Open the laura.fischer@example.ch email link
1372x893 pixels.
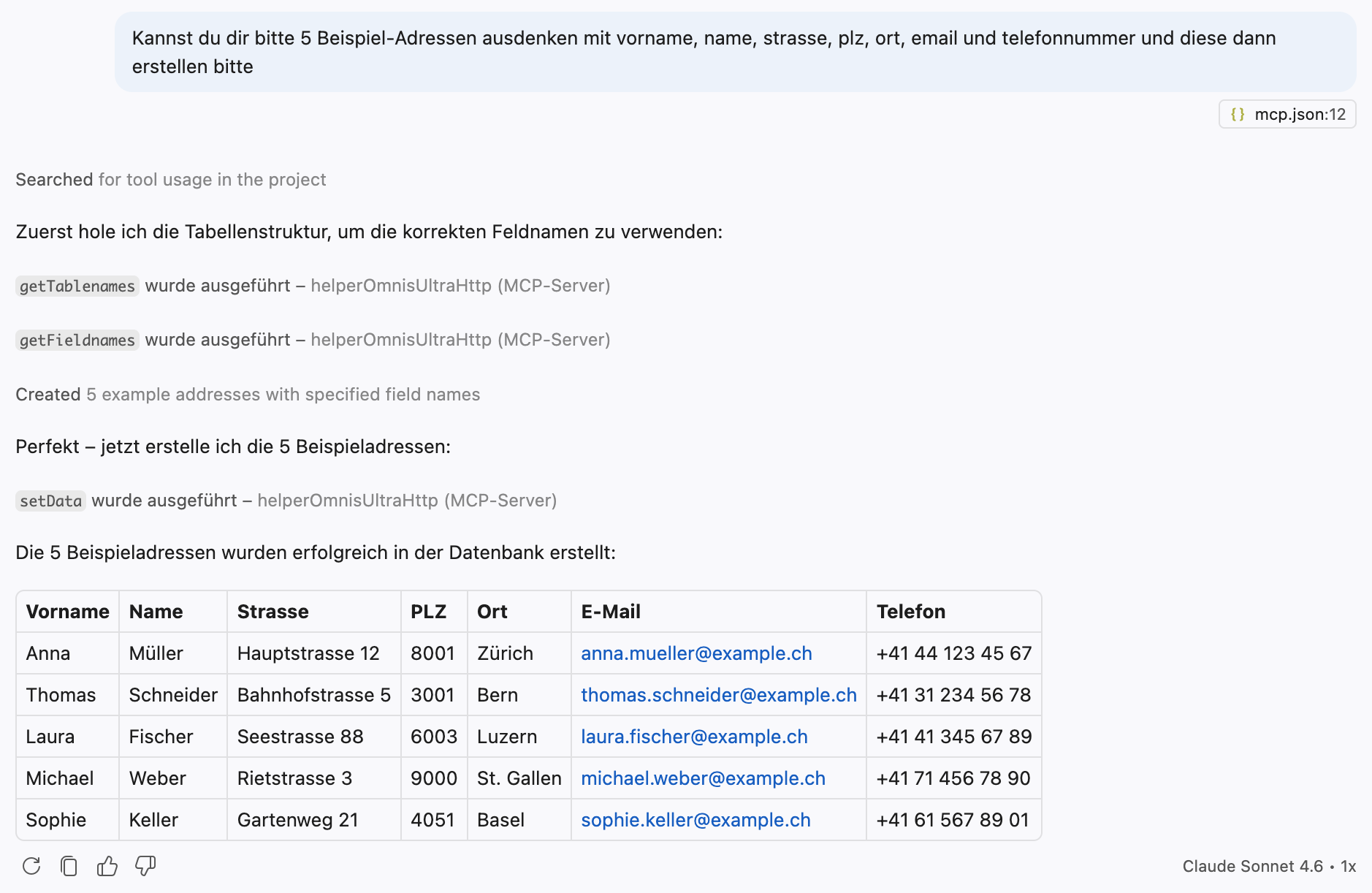pyautogui.click(x=694, y=737)
